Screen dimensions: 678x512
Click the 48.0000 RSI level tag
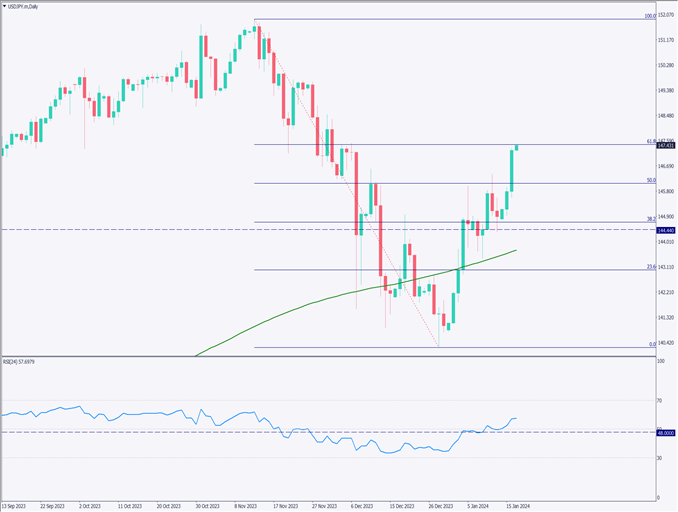click(x=665, y=432)
